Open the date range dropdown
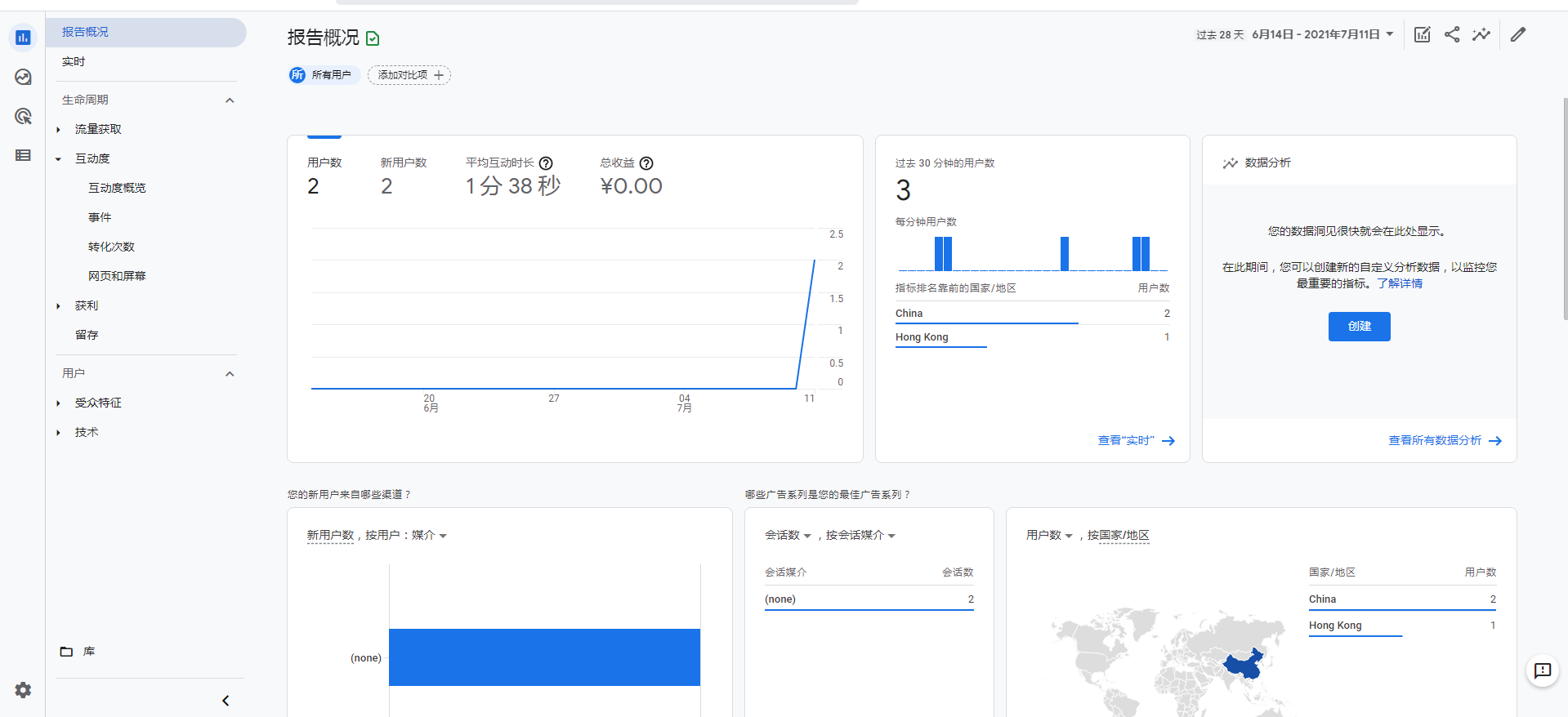Viewport: 1568px width, 717px height. pyautogui.click(x=1322, y=34)
